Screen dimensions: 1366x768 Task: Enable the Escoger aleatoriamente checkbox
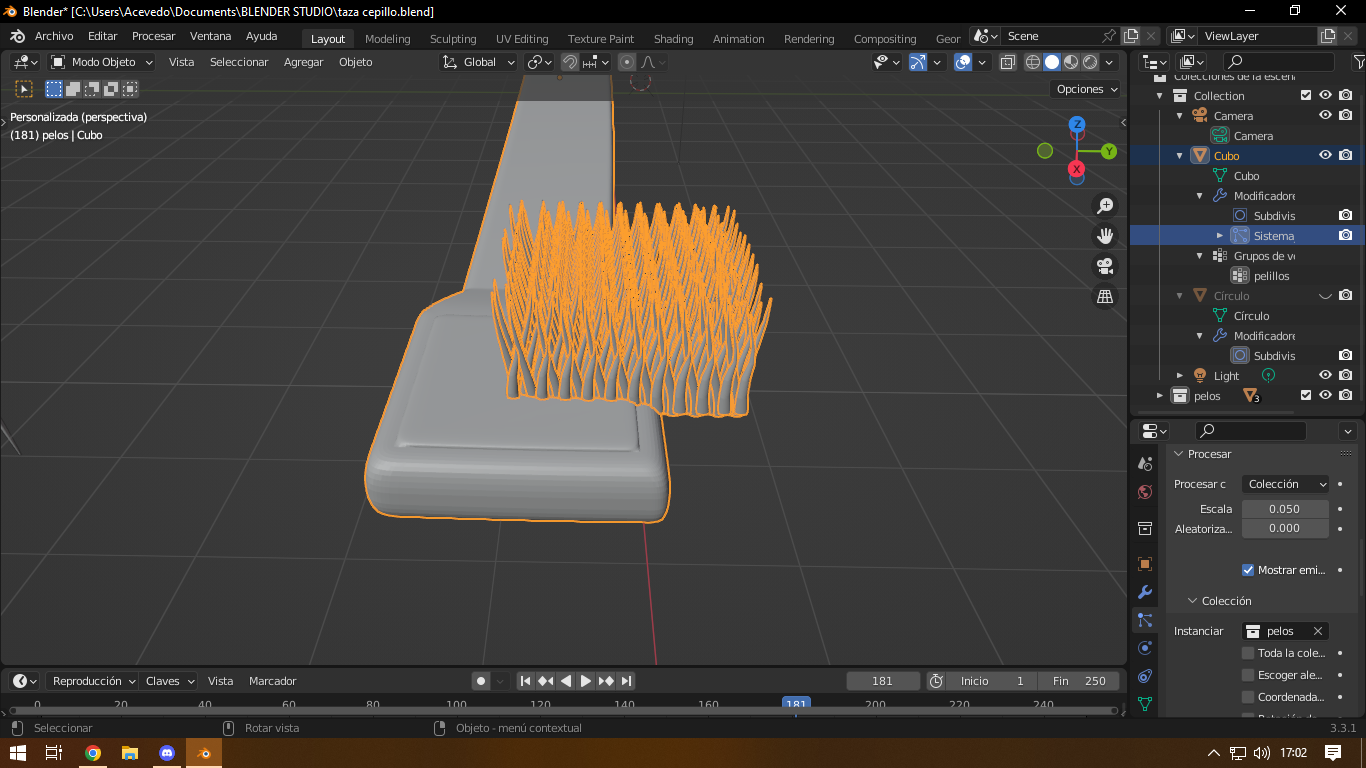(1248, 675)
